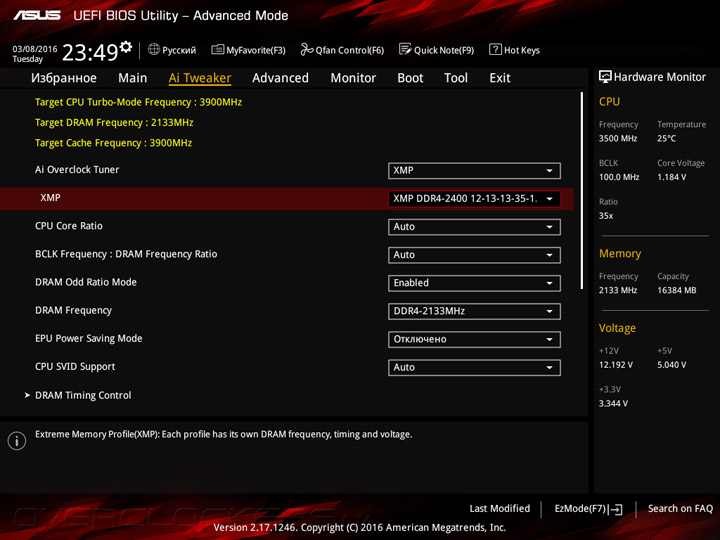Image resolution: width=720 pixels, height=540 pixels.
Task: Open the DRAM Frequency dropdown
Action: [474, 311]
